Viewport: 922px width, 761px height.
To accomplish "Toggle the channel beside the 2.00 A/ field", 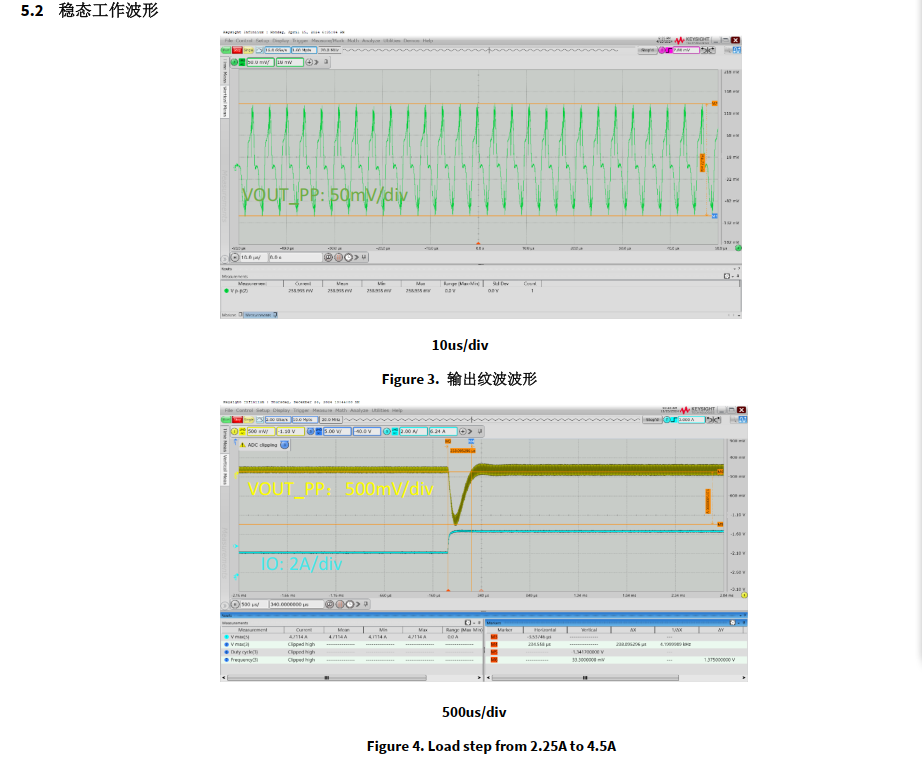I will [x=387, y=432].
